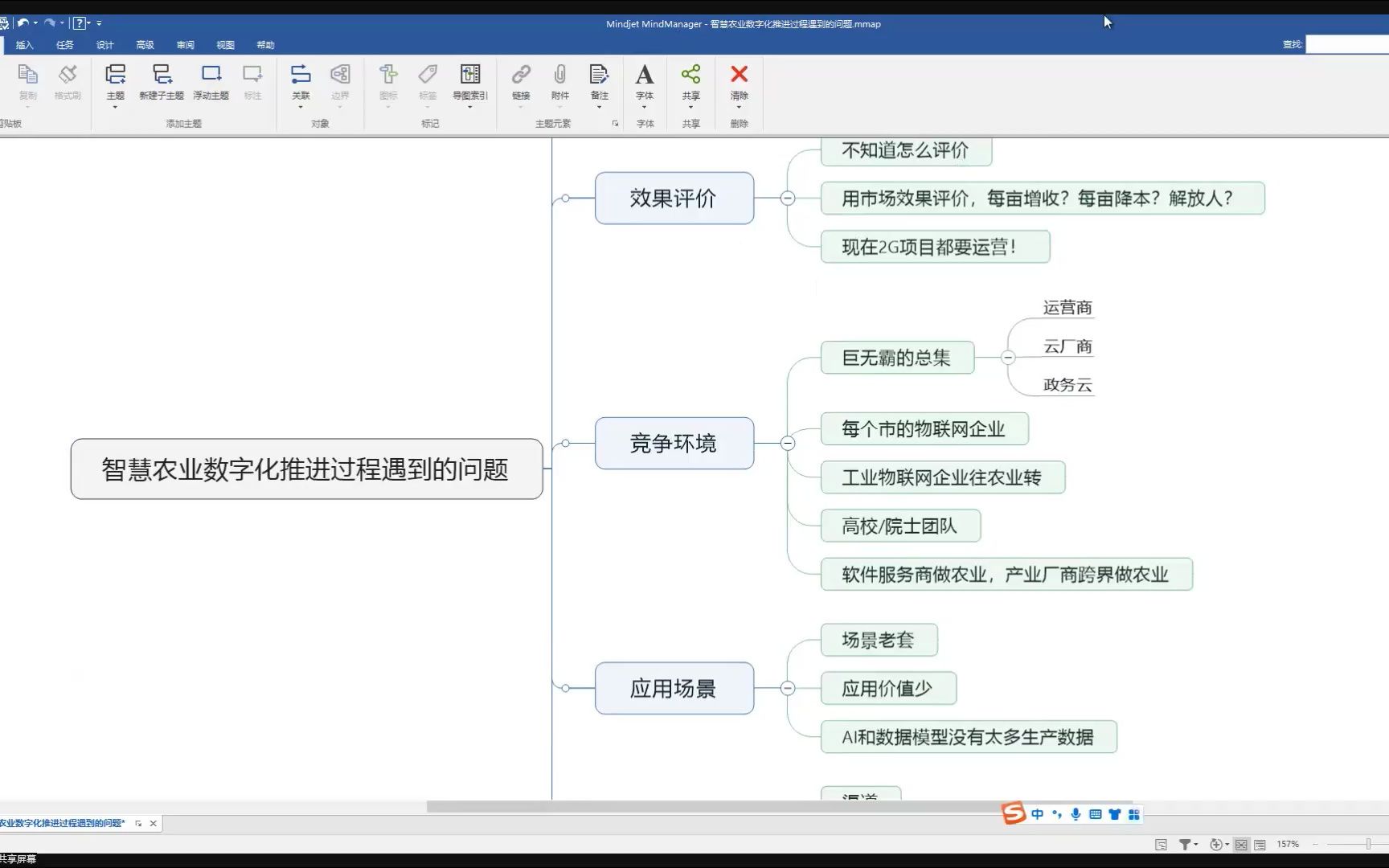Select the 云厂商 subtopic

point(1067,346)
